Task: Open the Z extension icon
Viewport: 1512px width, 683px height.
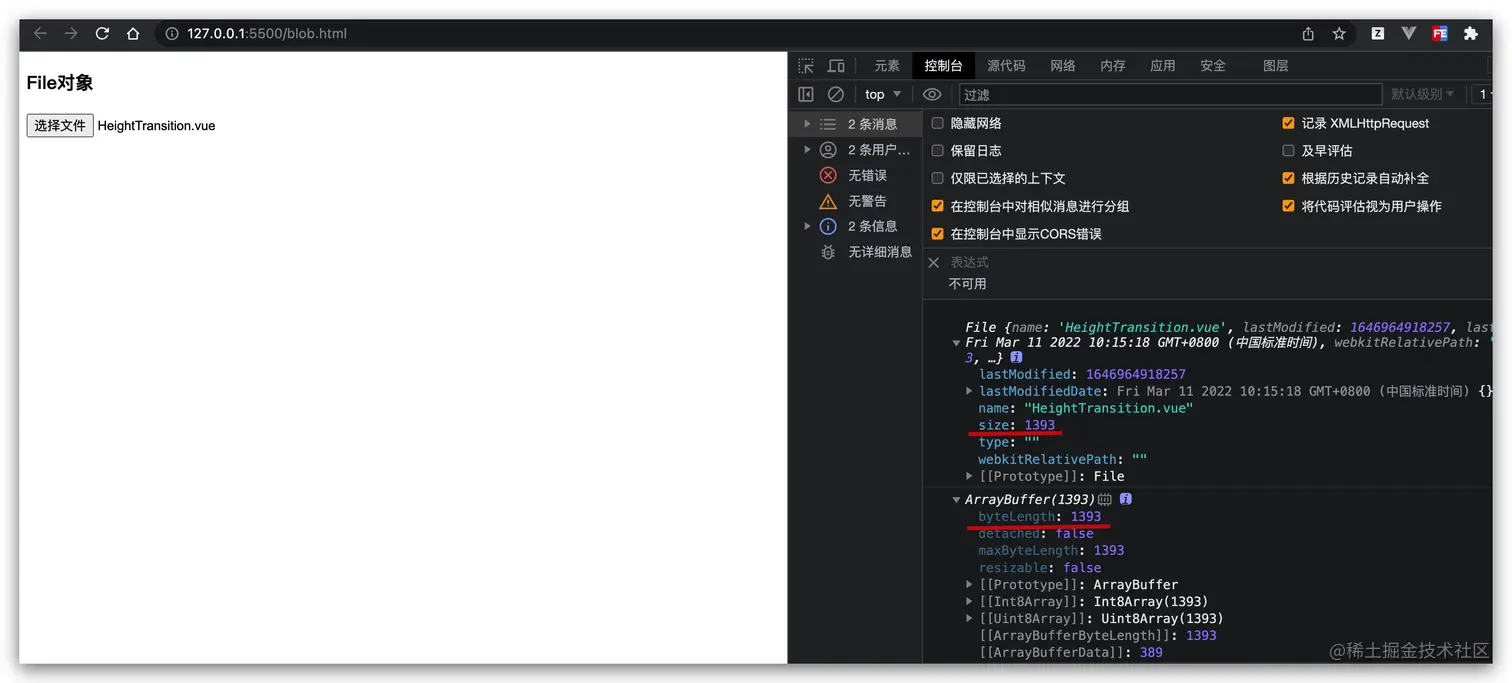Action: pyautogui.click(x=1378, y=33)
